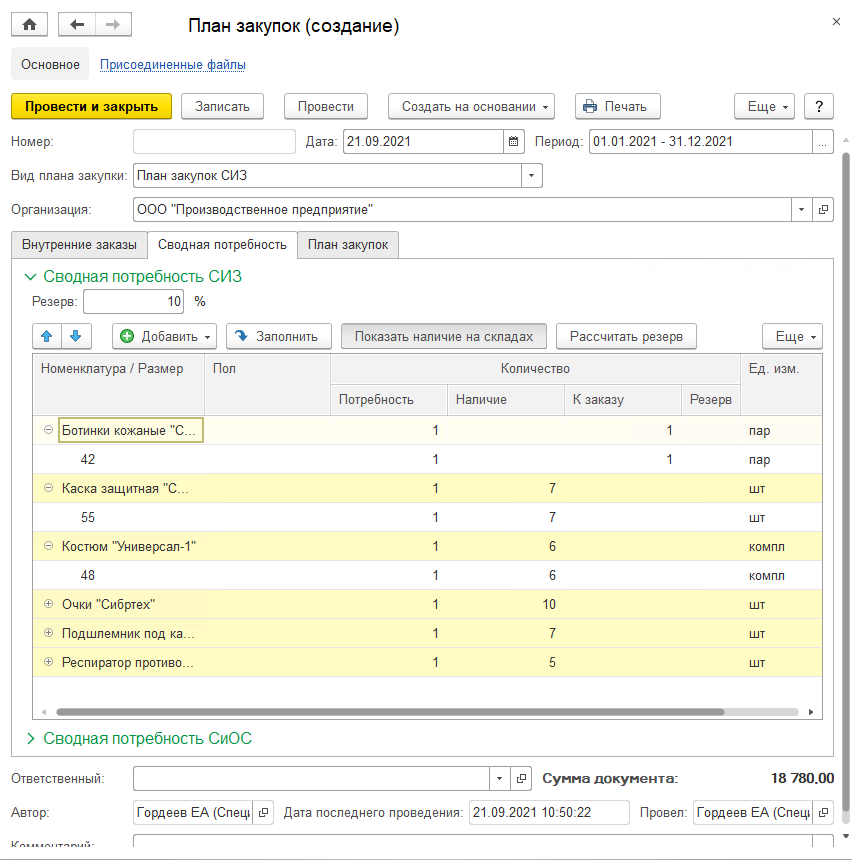
Task: Go back with the left arrow
Action: (x=77, y=25)
